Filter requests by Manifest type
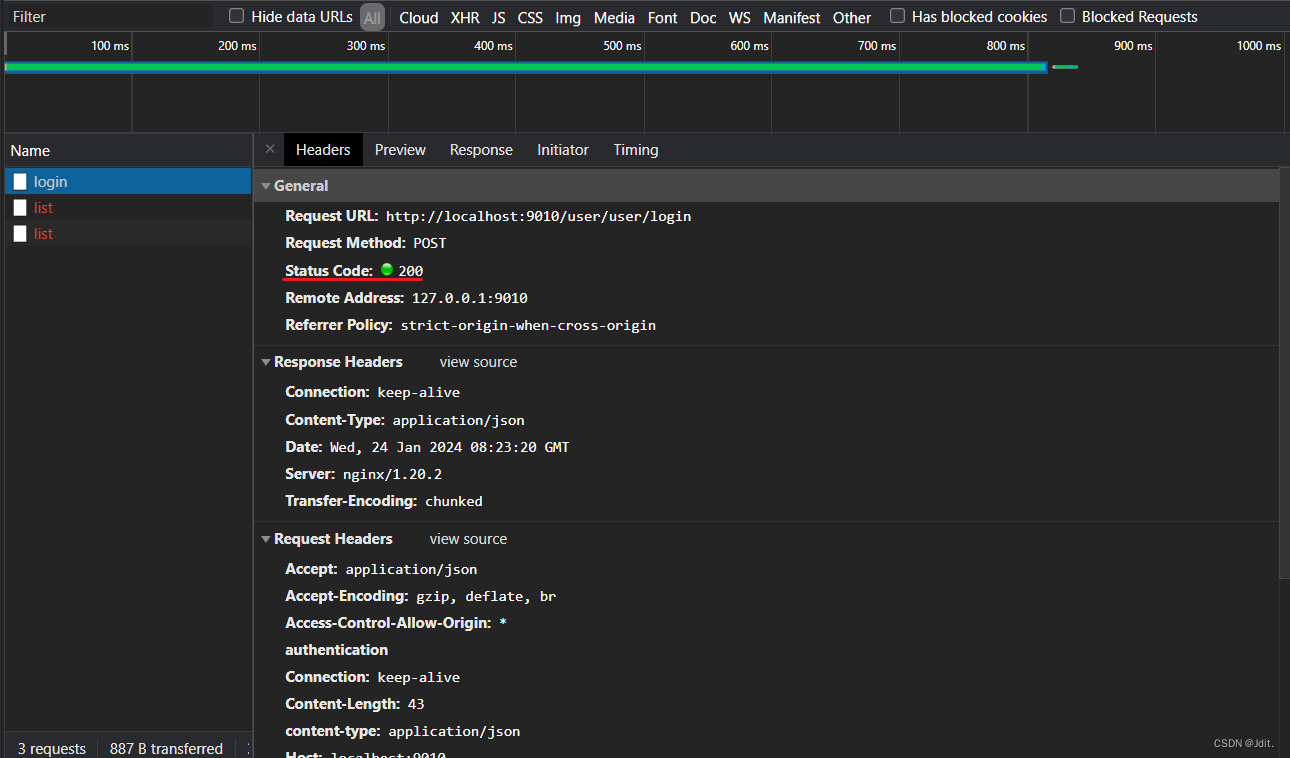Screen dimensions: 1290x758 (792, 17)
